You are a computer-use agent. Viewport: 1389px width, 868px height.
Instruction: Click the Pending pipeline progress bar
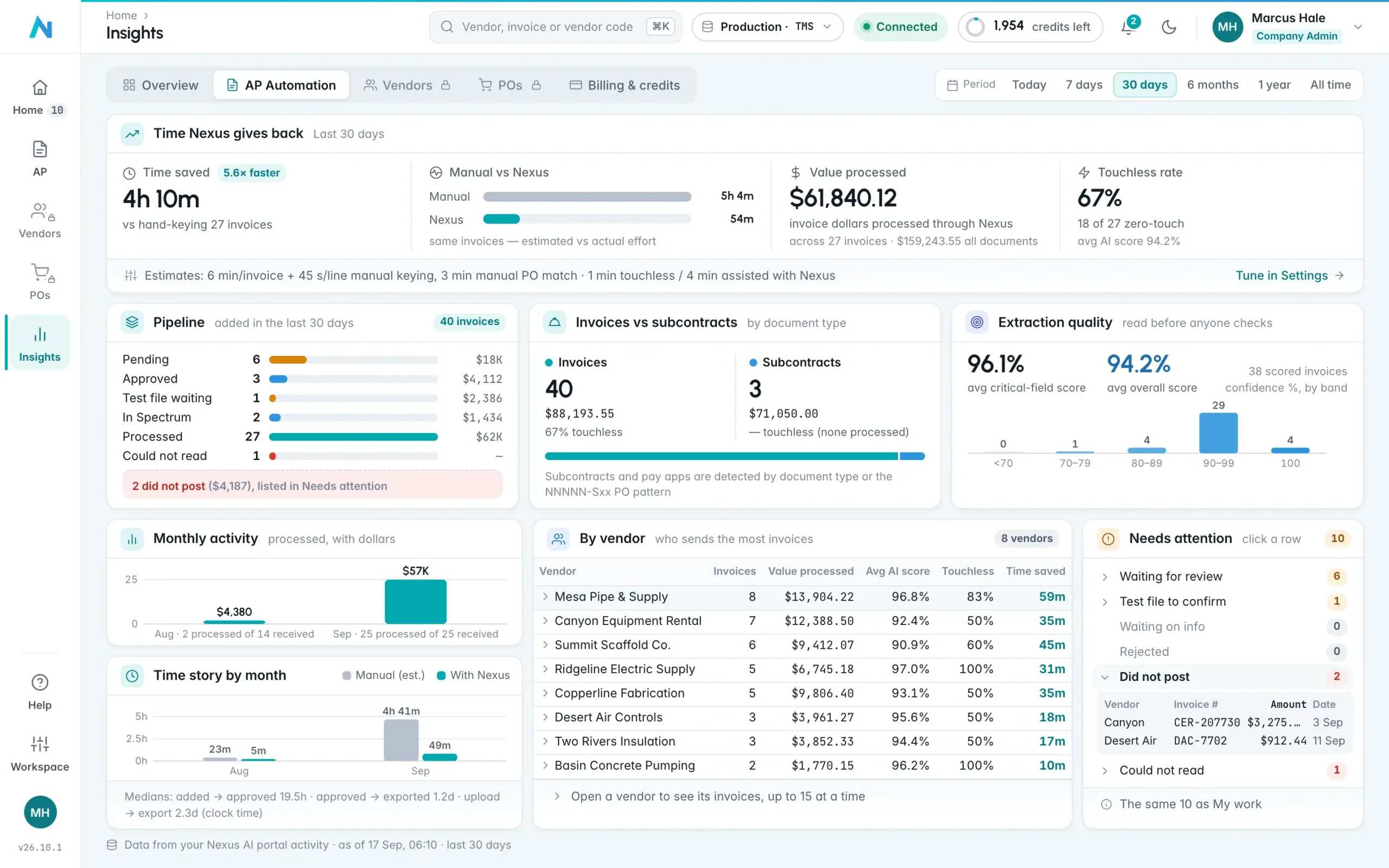[x=354, y=360]
